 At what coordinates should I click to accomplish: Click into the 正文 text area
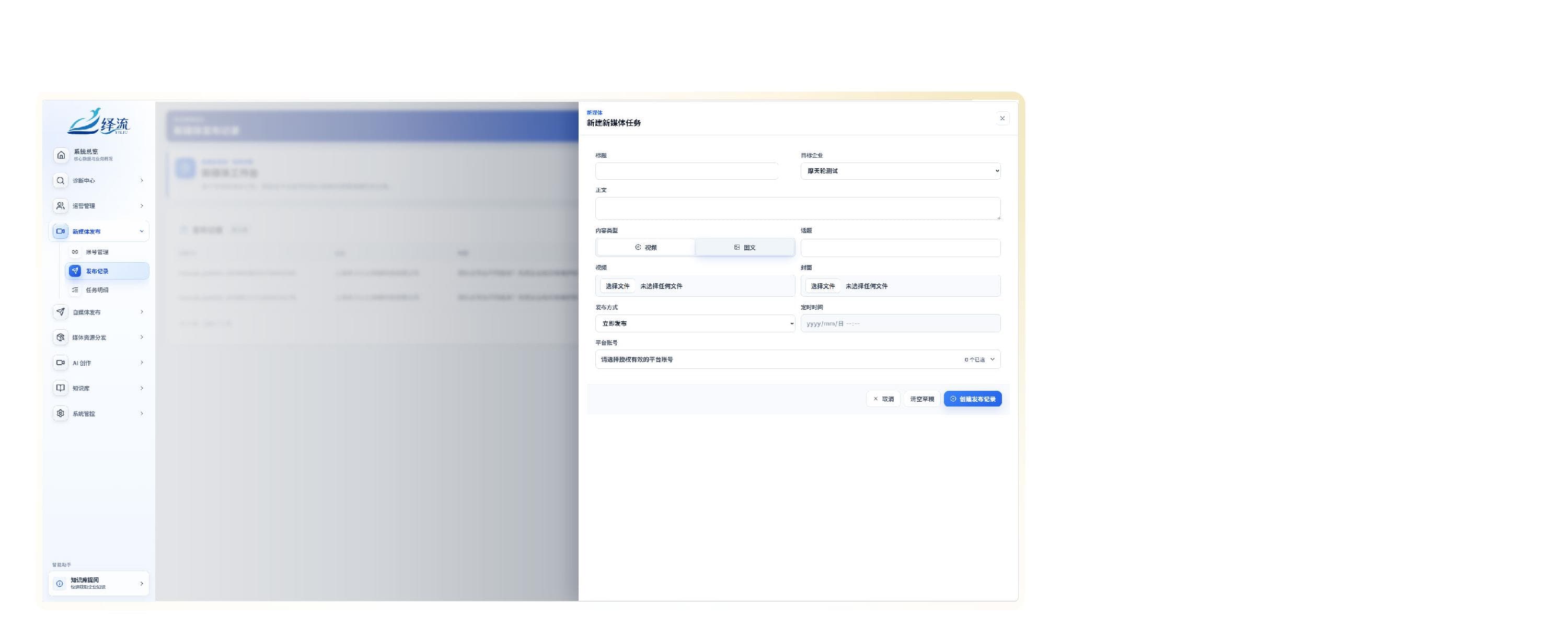click(x=798, y=208)
